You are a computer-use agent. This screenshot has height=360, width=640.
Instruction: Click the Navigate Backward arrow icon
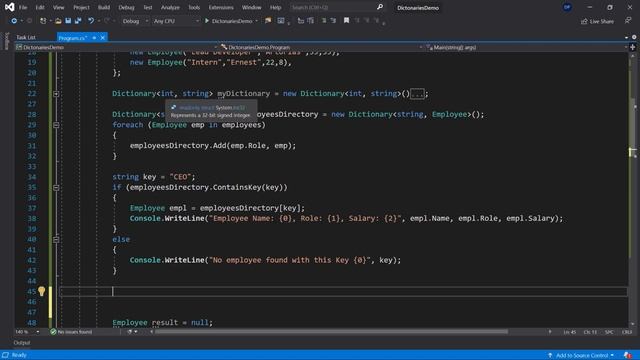(14, 21)
